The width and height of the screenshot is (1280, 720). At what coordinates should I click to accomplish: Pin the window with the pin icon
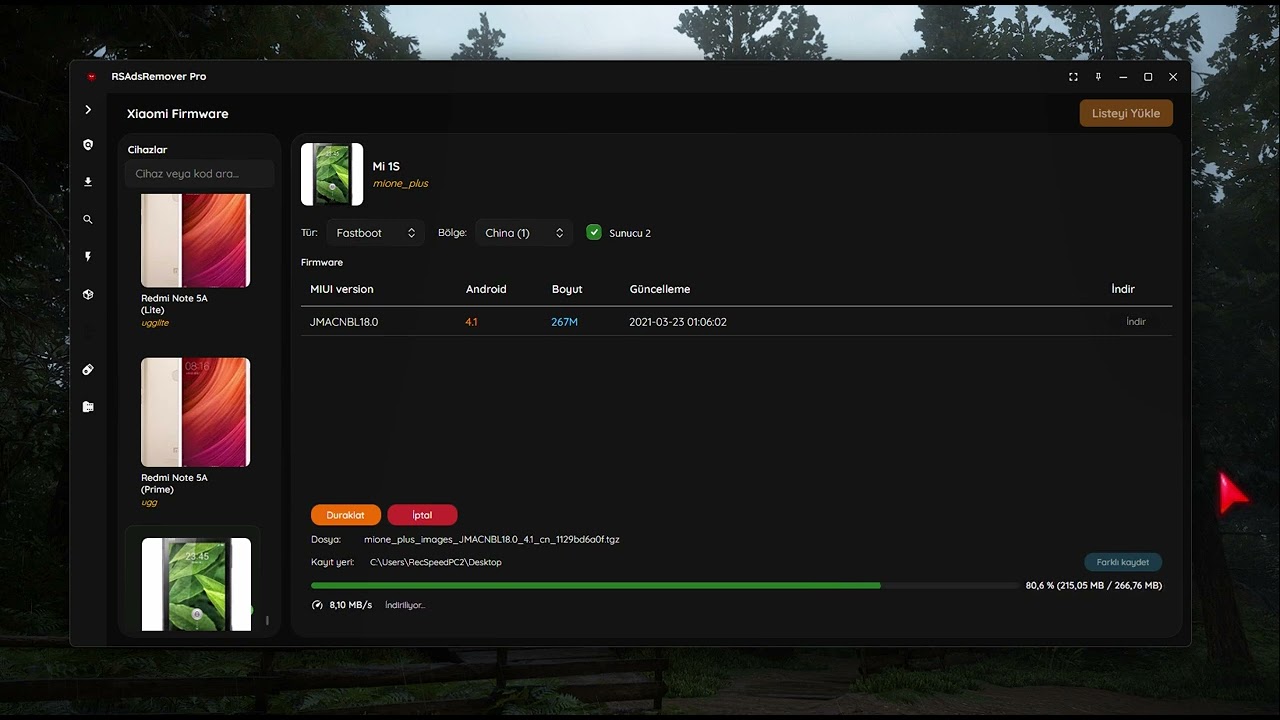[1098, 77]
